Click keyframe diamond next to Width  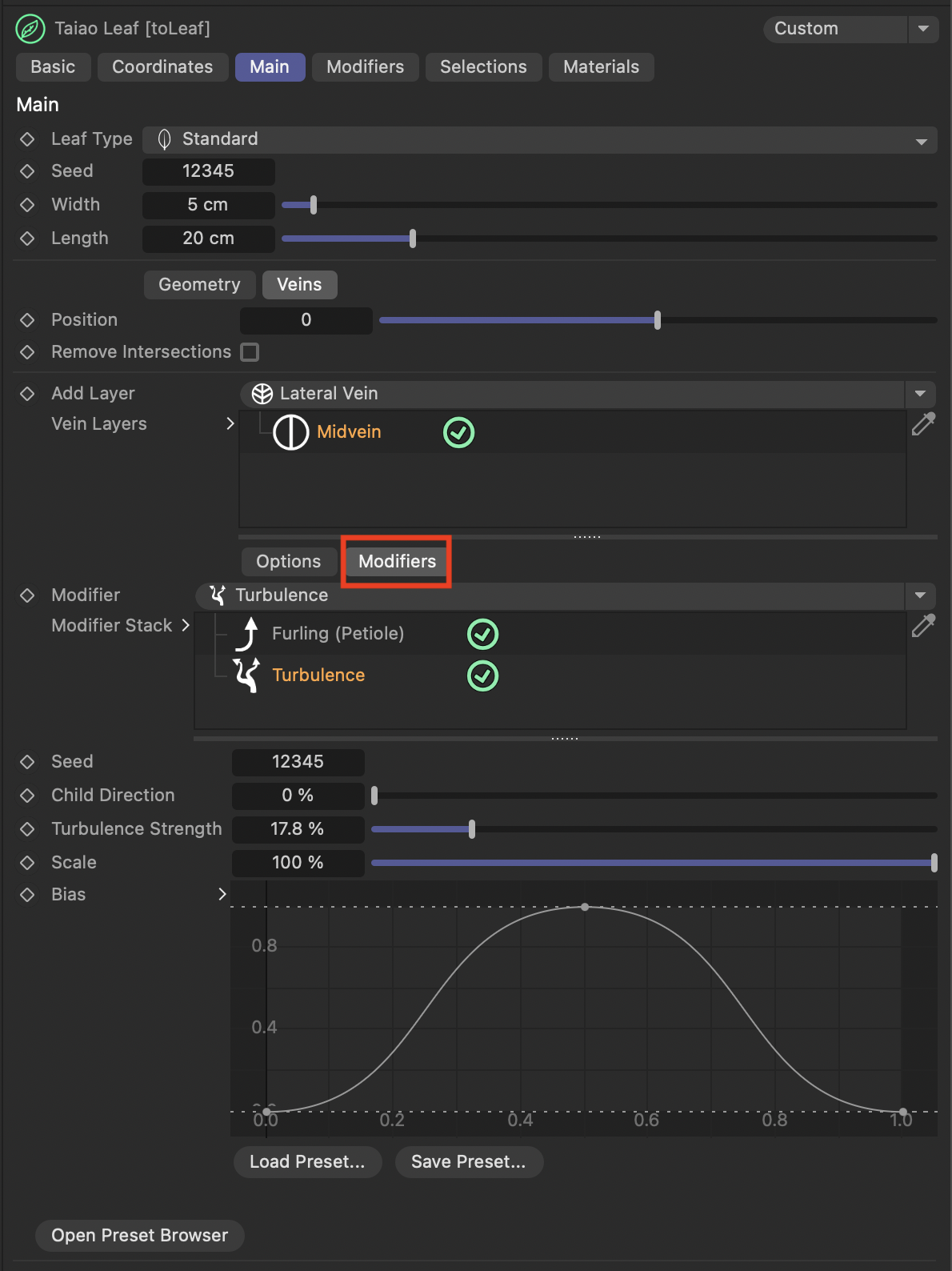(x=27, y=205)
